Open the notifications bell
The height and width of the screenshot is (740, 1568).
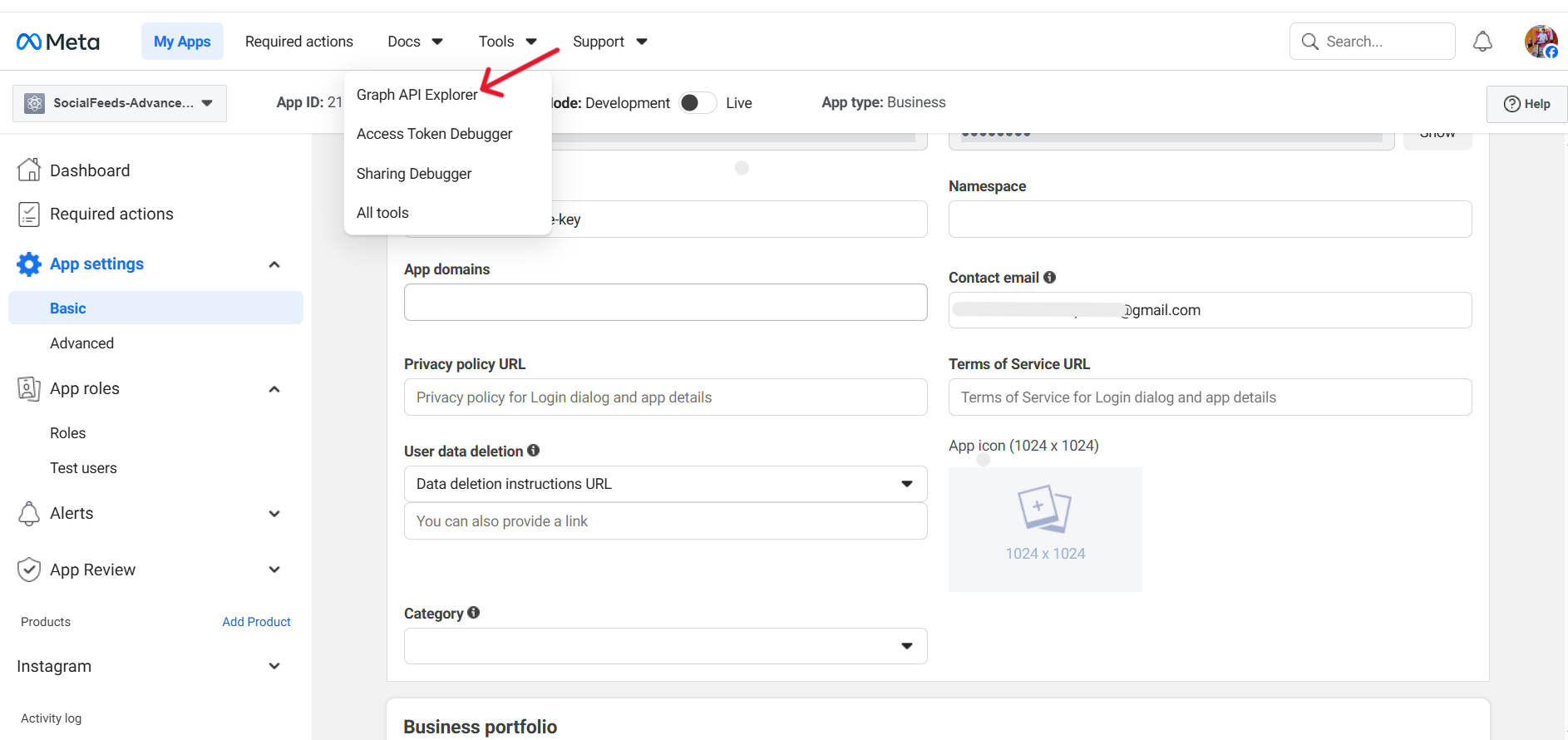pyautogui.click(x=1482, y=42)
